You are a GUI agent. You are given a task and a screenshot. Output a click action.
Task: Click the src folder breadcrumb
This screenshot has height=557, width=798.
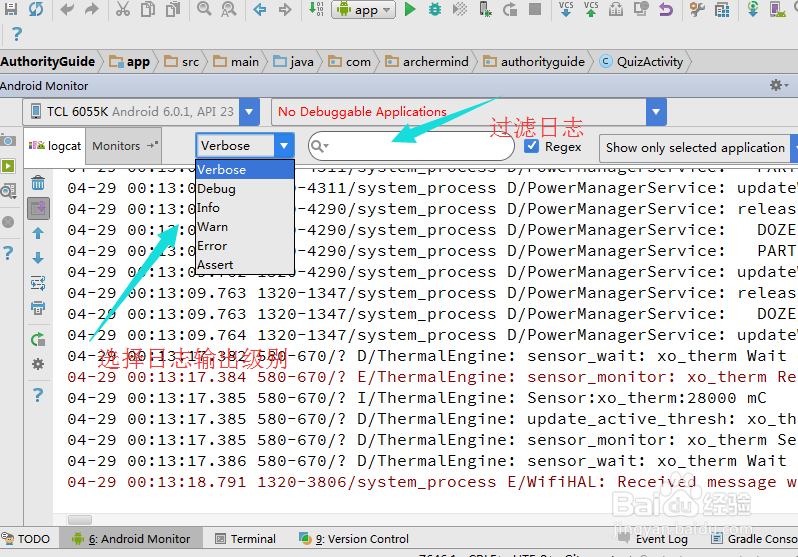click(x=182, y=62)
